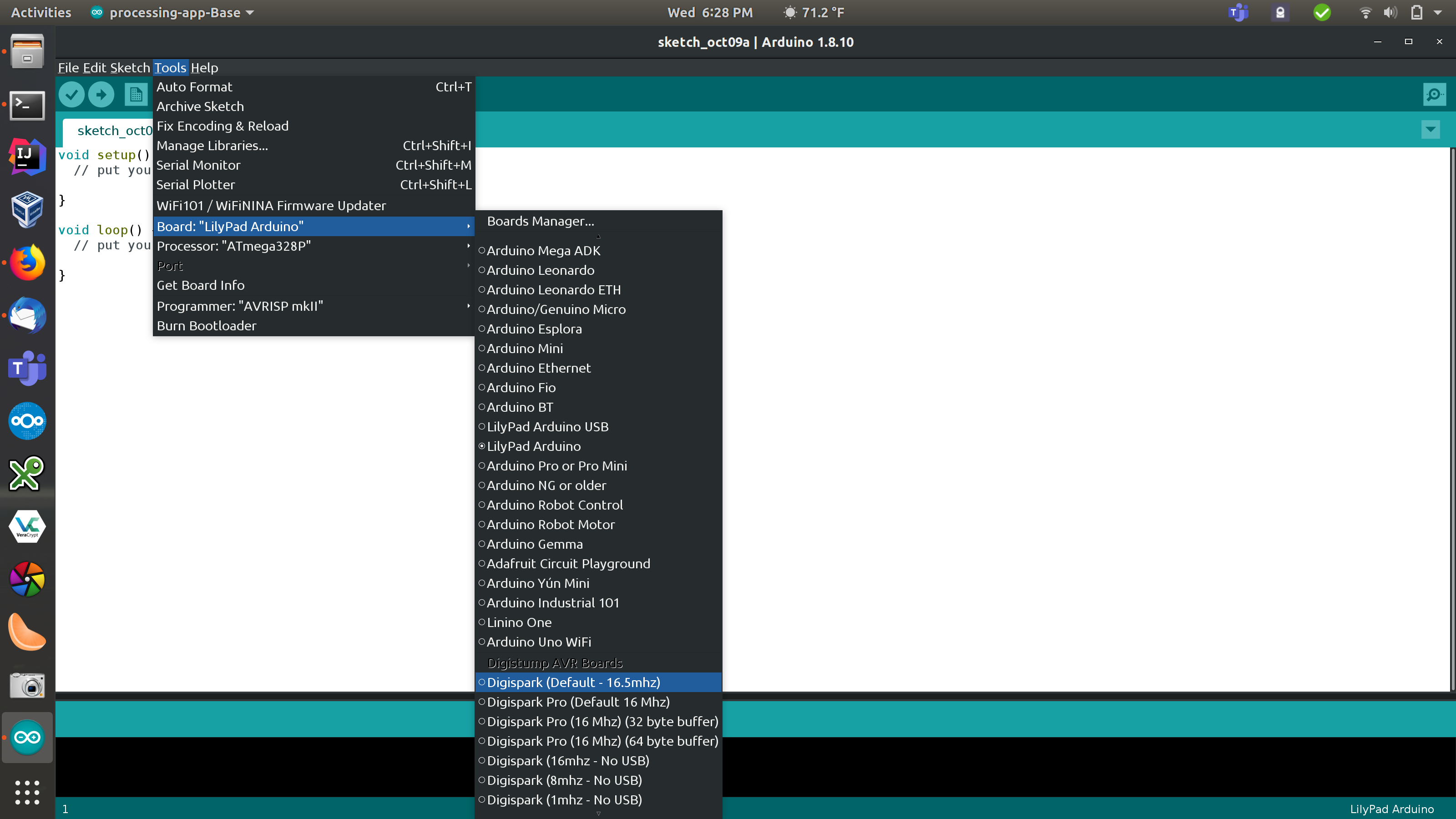This screenshot has width=1456, height=819.
Task: Launch Terminal from the dock
Action: tap(26, 105)
